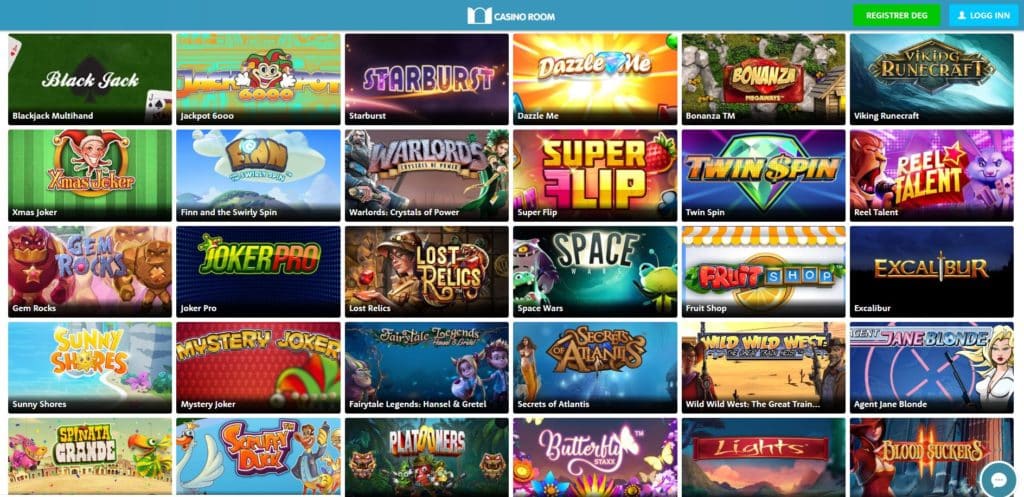The image size is (1024, 497).
Task: Launch the Joker Pro game
Action: (x=258, y=271)
